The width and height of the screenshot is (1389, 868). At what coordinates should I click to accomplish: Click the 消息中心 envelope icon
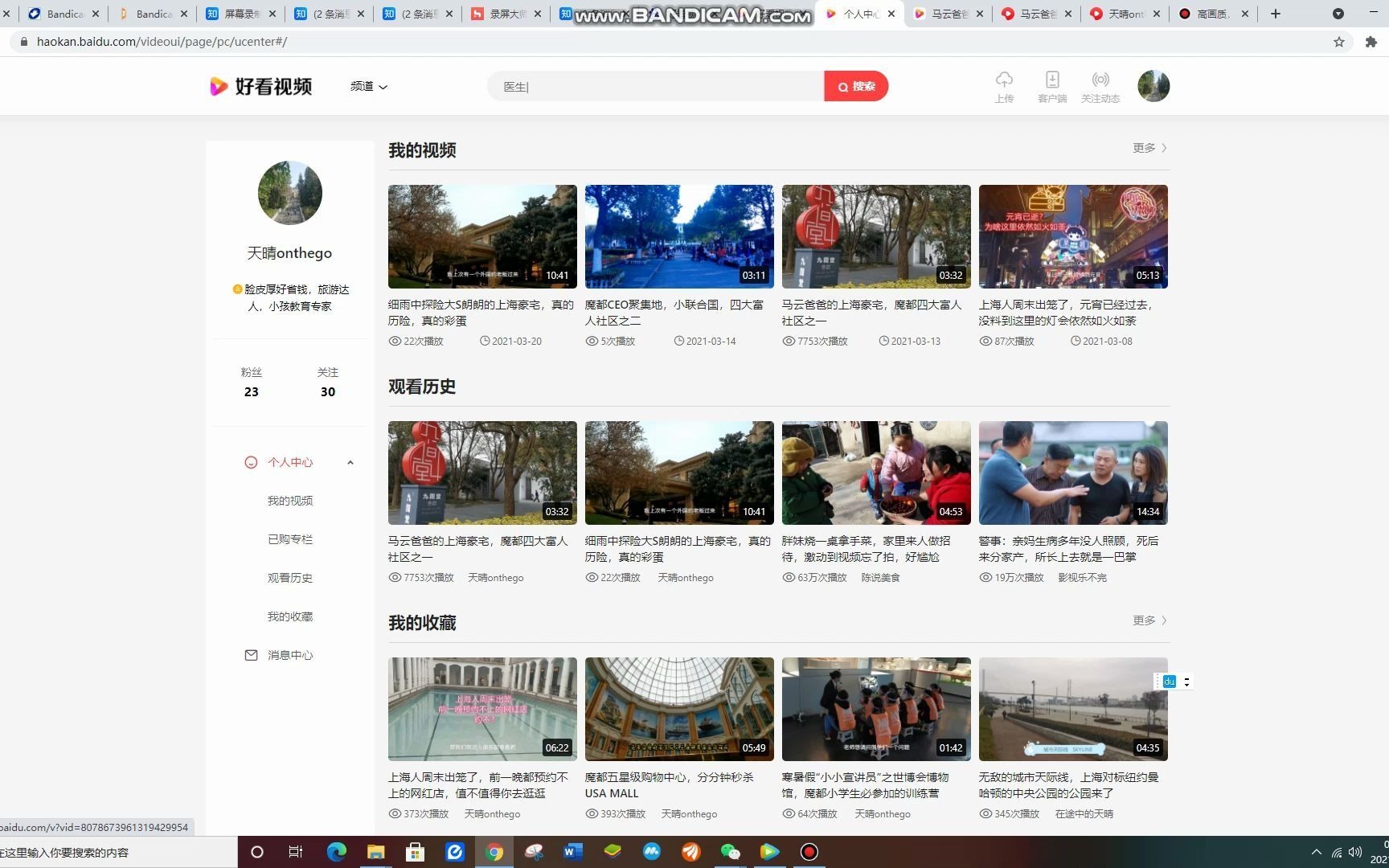coord(251,655)
